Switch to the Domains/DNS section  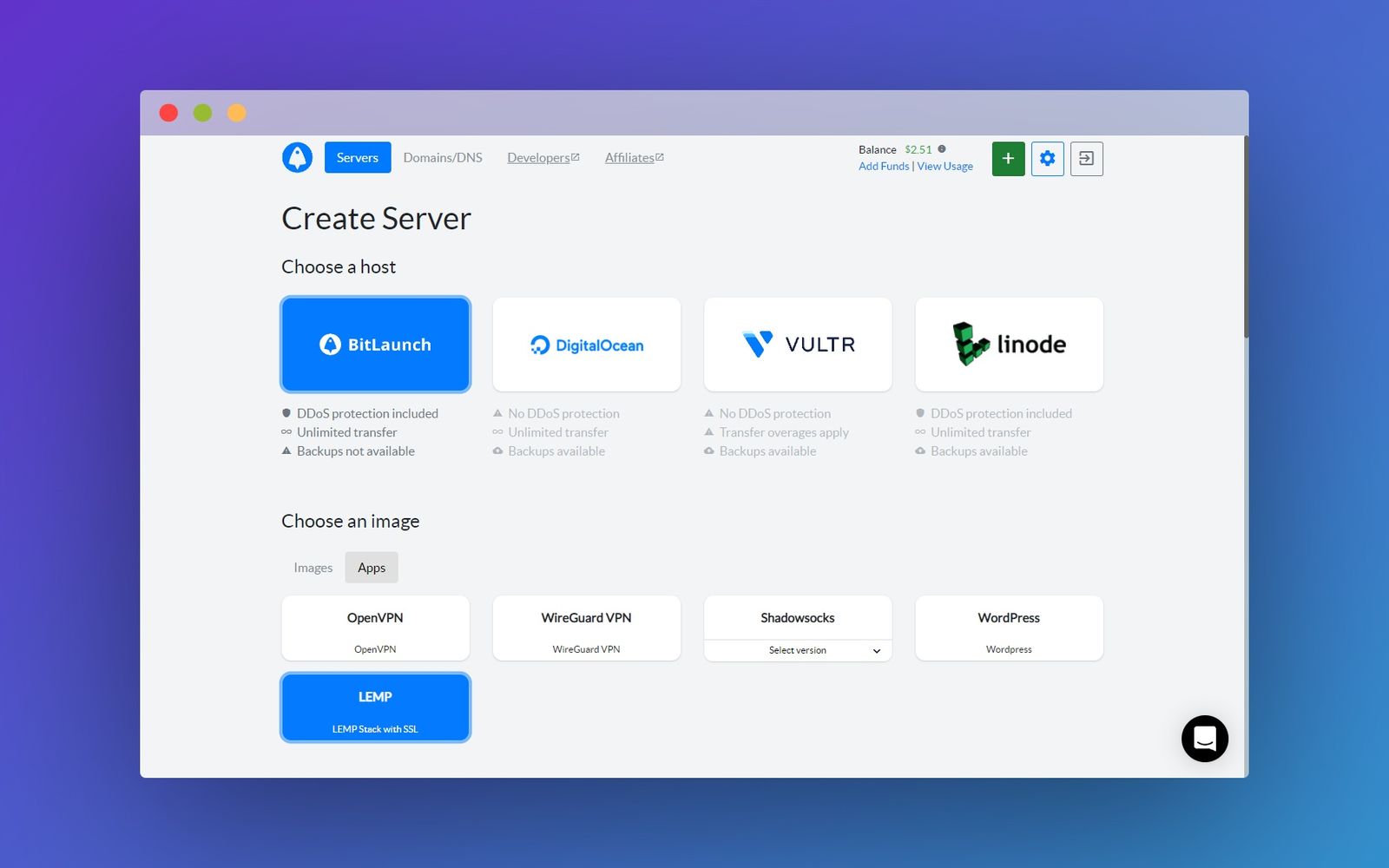(443, 157)
